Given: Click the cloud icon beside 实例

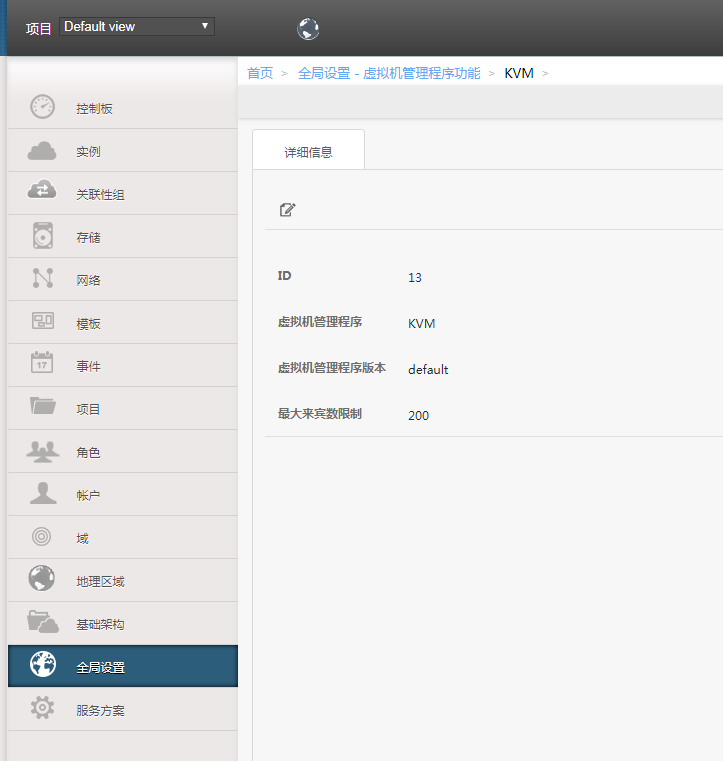Looking at the screenshot, I should click(x=42, y=150).
